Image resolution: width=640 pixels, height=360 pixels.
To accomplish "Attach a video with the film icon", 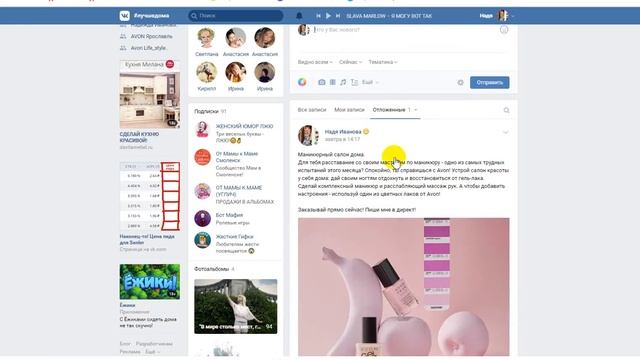I will (x=333, y=82).
